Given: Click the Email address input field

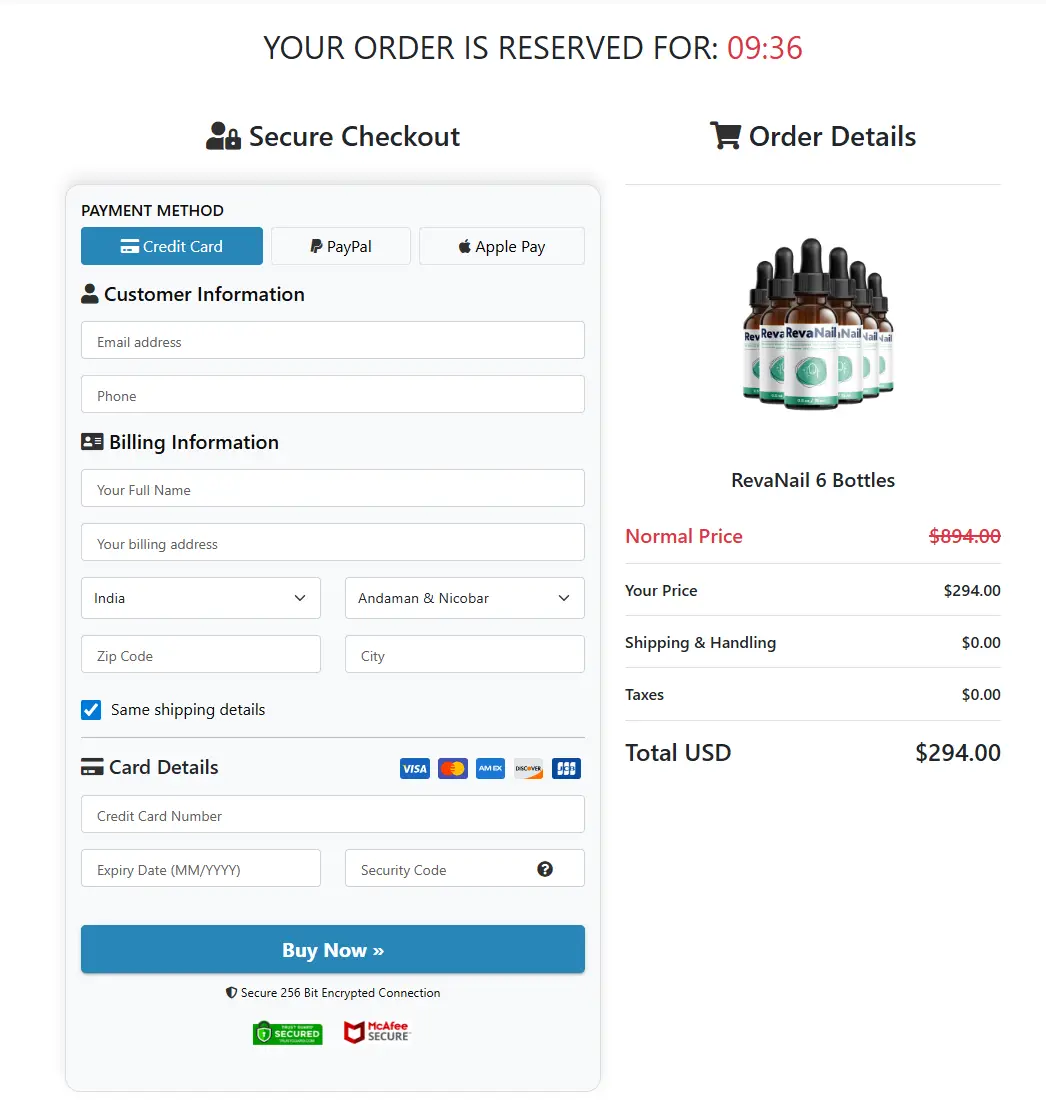Looking at the screenshot, I should [x=332, y=340].
